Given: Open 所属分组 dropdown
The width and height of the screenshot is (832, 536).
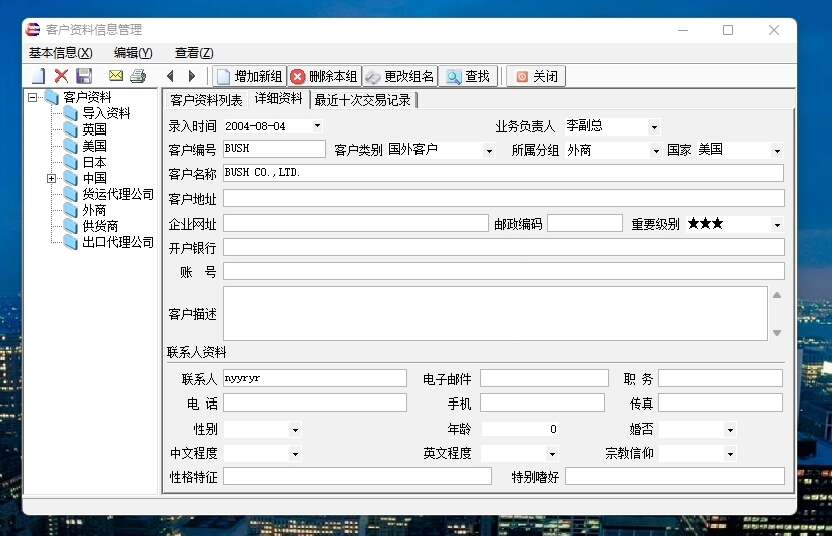Looking at the screenshot, I should pos(656,151).
